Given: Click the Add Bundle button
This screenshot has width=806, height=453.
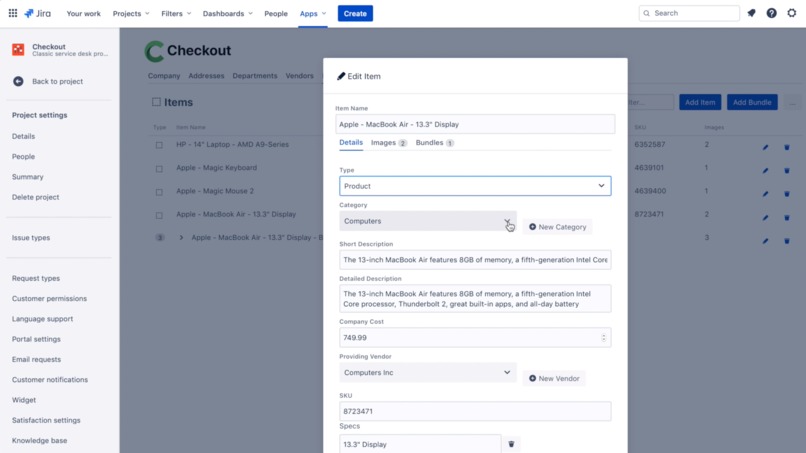Looking at the screenshot, I should [x=752, y=102].
